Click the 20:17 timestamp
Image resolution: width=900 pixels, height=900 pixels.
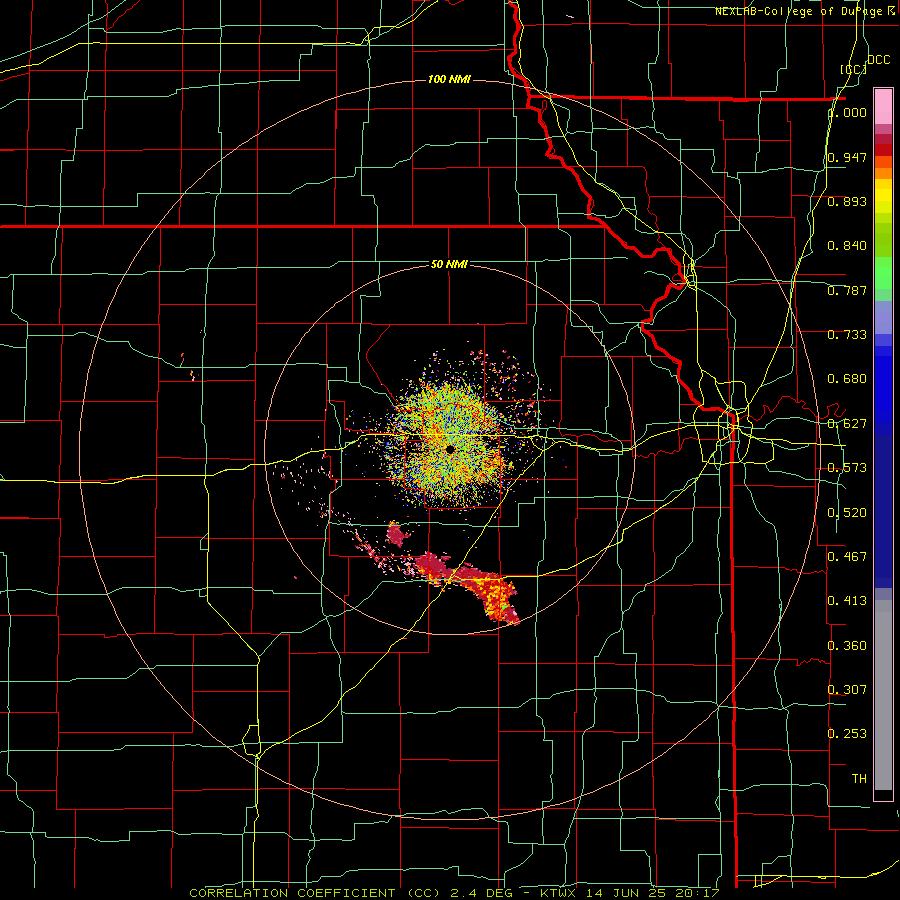[698, 893]
